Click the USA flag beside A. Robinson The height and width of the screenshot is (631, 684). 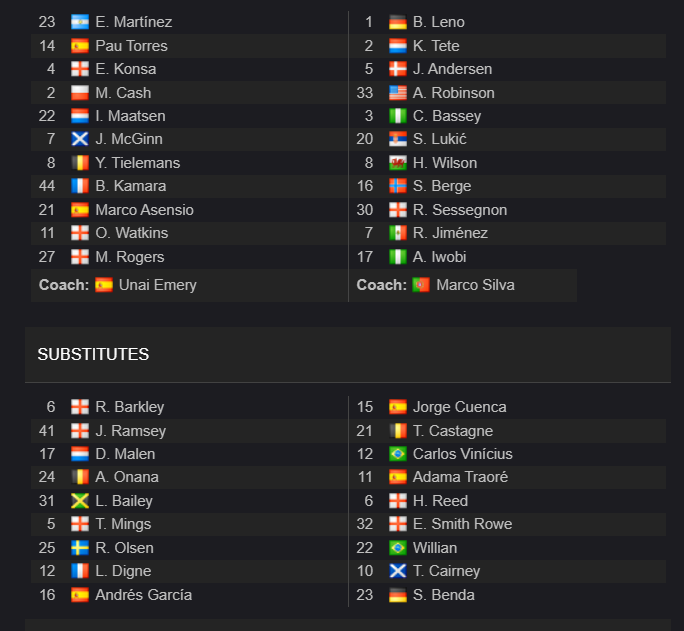point(398,93)
